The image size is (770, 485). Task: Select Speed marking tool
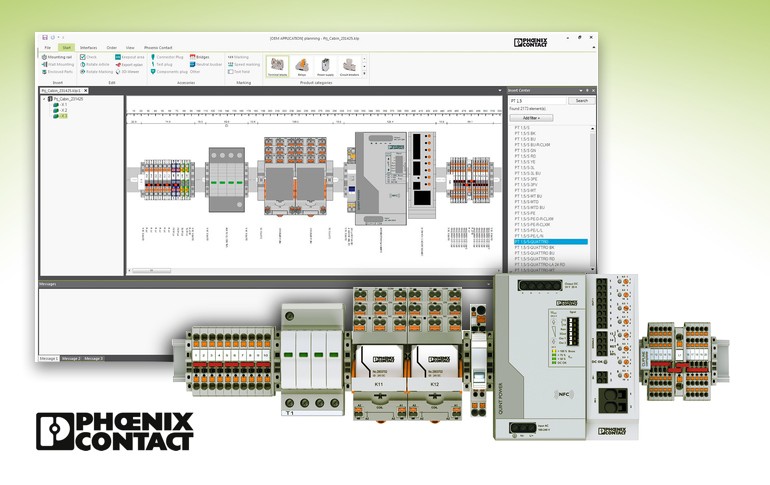pyautogui.click(x=244, y=64)
